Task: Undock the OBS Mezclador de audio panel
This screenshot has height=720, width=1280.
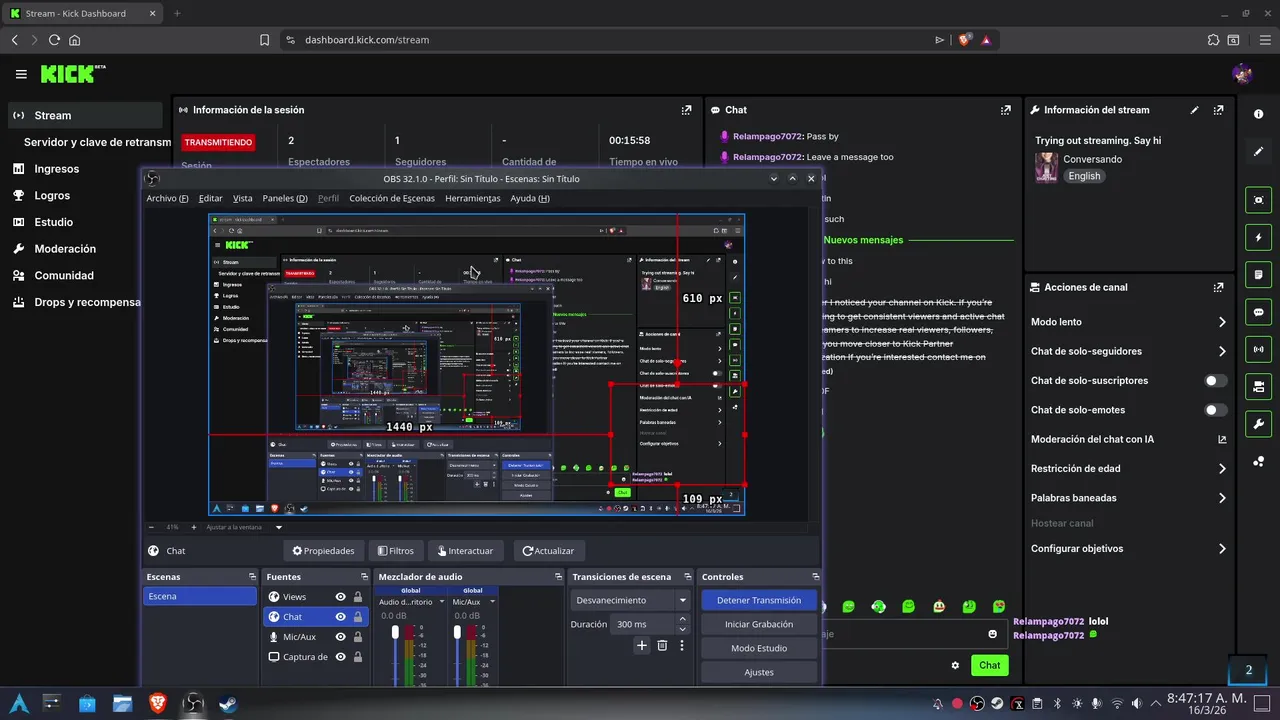Action: pyautogui.click(x=558, y=577)
